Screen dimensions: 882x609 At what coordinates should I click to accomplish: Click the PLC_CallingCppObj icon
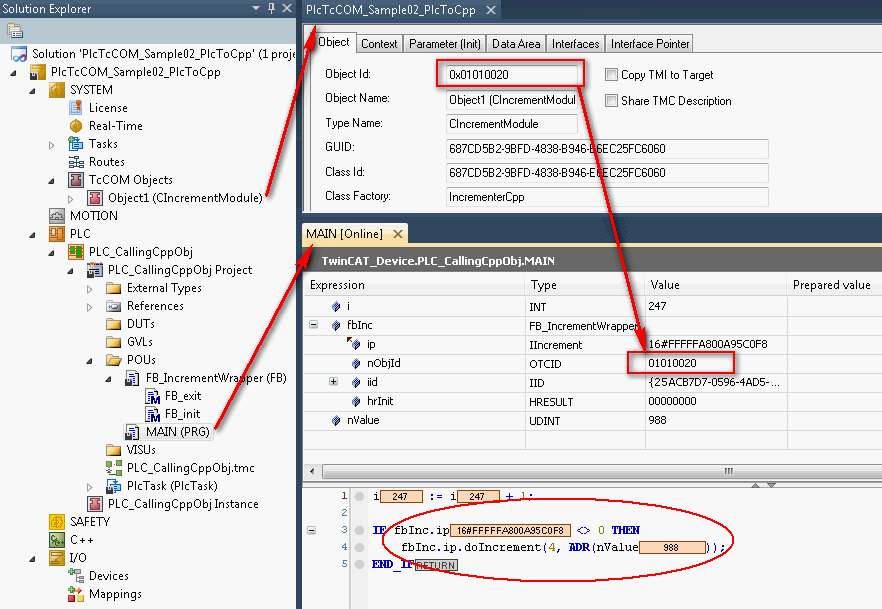pyautogui.click(x=75, y=252)
